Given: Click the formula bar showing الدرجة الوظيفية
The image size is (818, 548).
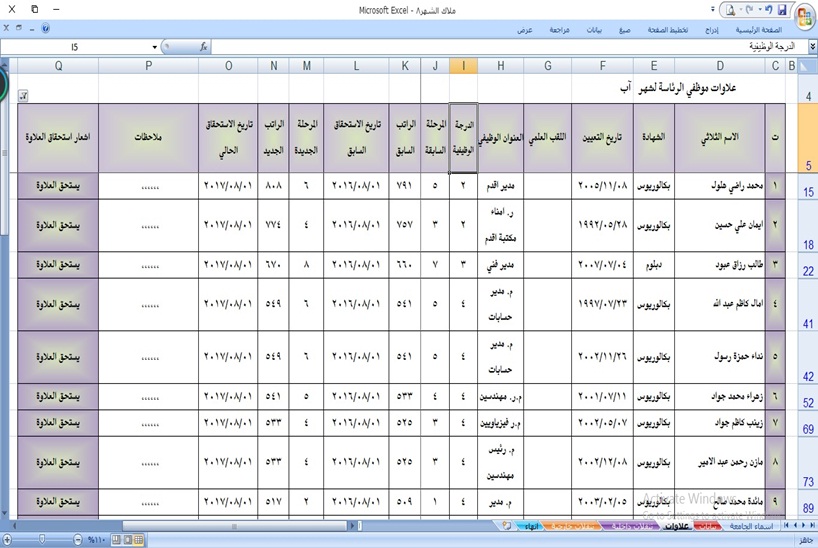Looking at the screenshot, I should pos(511,47).
